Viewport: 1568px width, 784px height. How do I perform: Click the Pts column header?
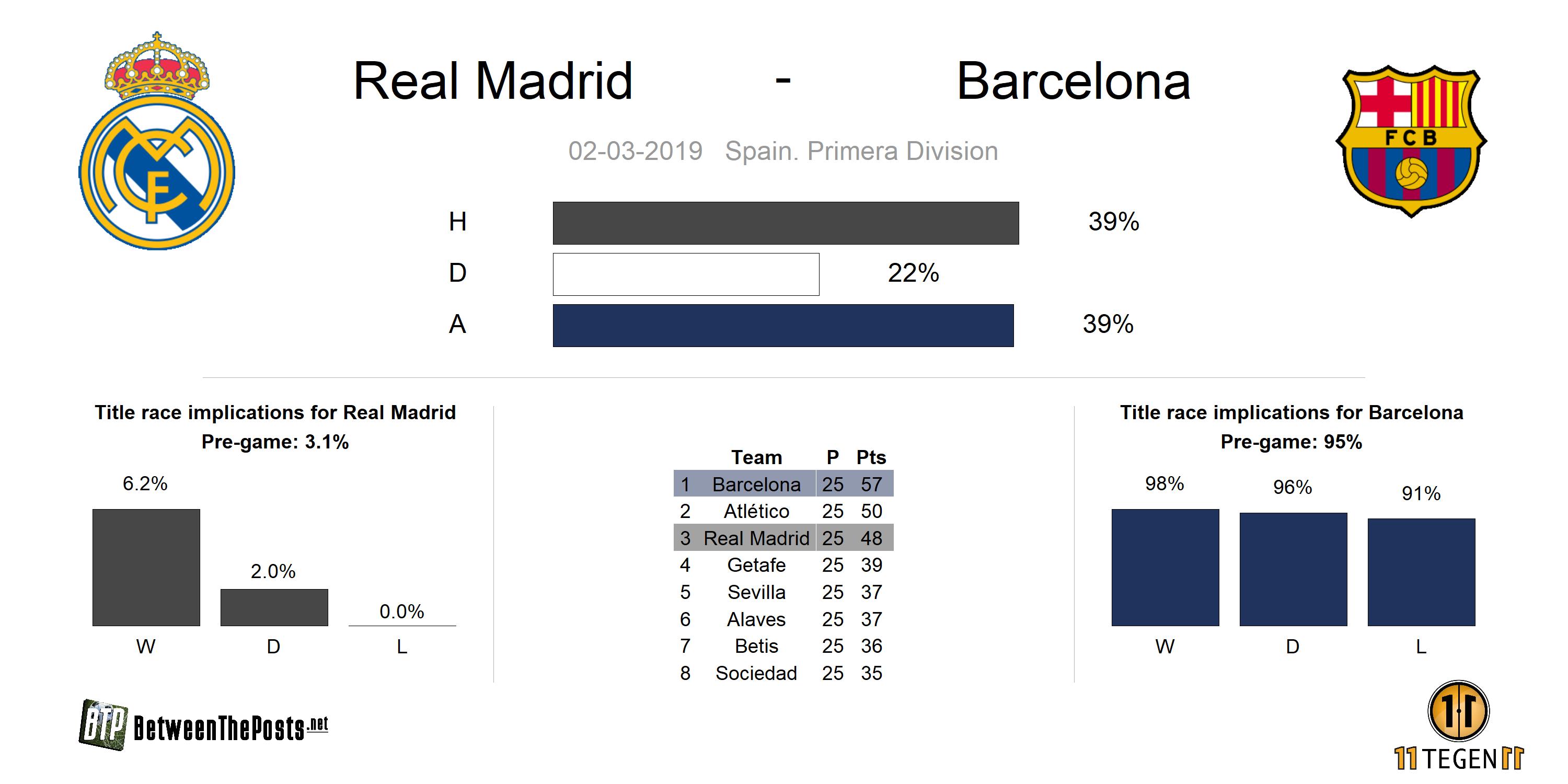tap(870, 457)
